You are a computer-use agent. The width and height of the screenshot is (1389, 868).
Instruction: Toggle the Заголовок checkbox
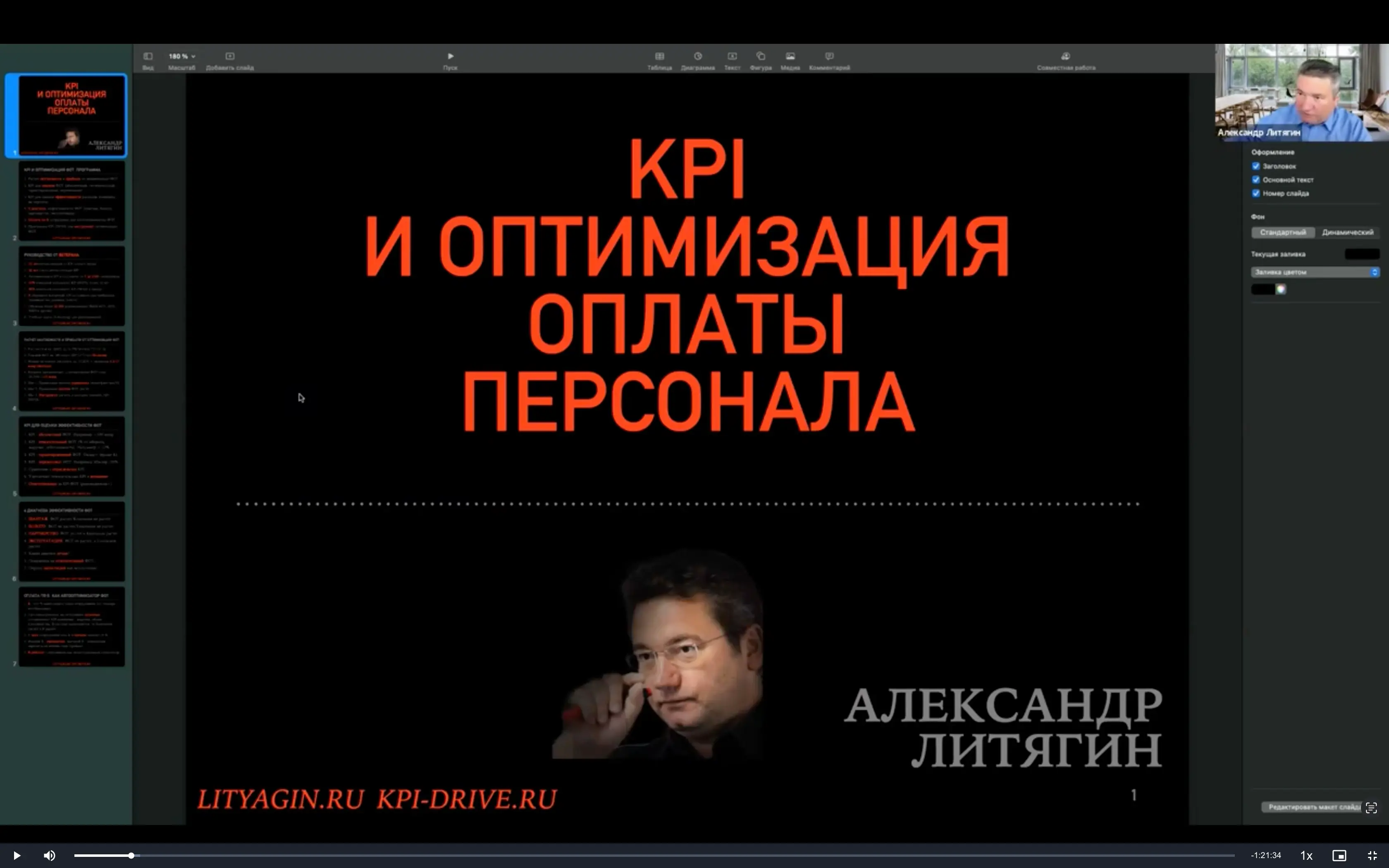1255,166
